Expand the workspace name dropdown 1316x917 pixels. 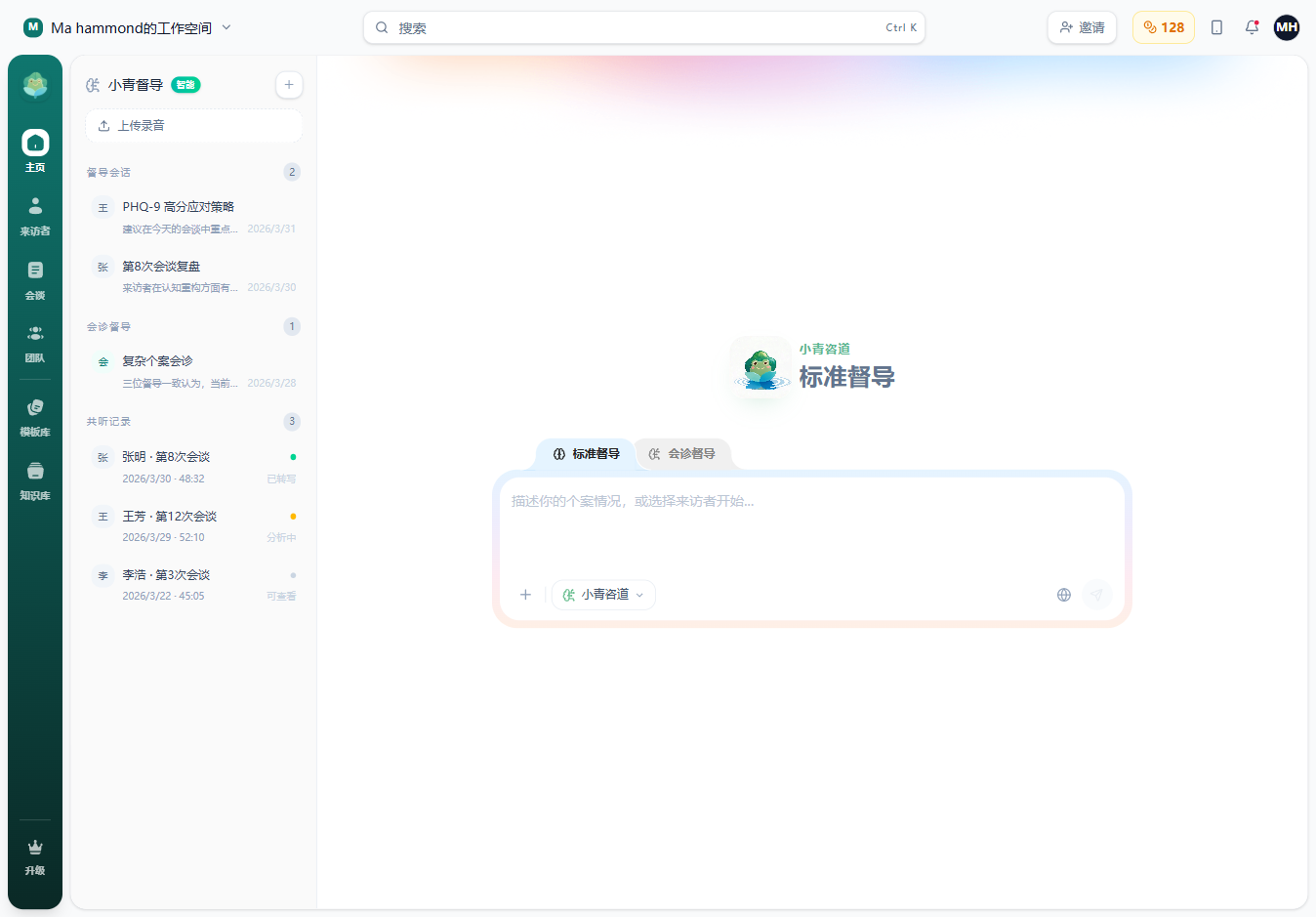(x=226, y=27)
